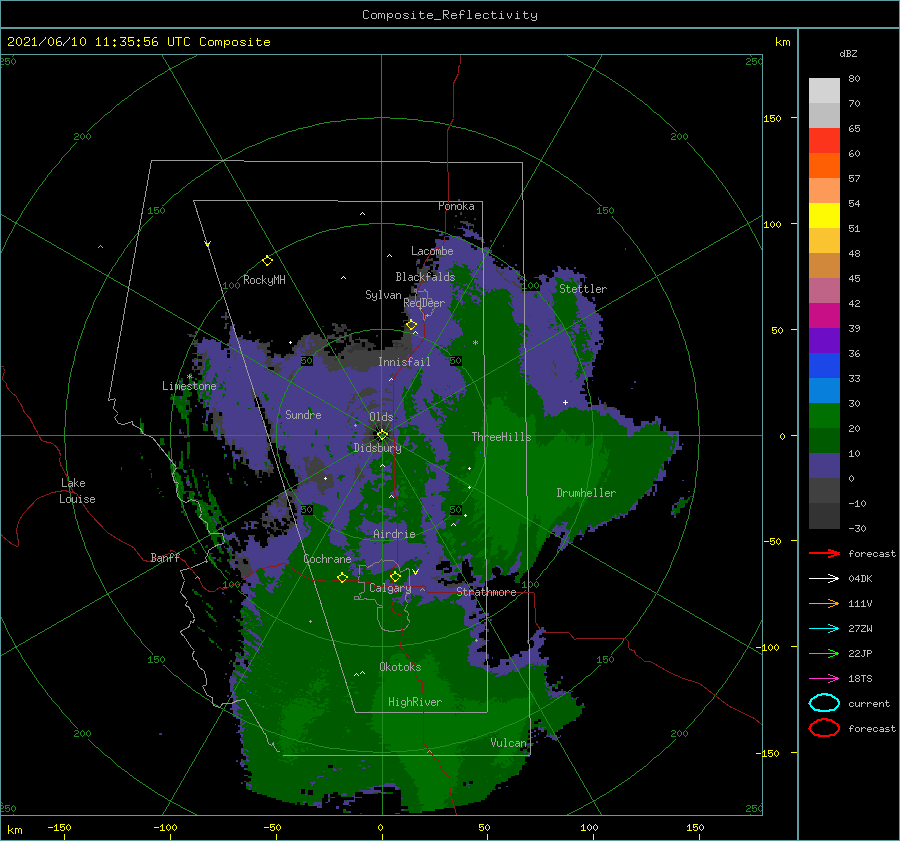Select the cyan 27ZW arrow legend icon
The height and width of the screenshot is (841, 900).
[x=824, y=629]
